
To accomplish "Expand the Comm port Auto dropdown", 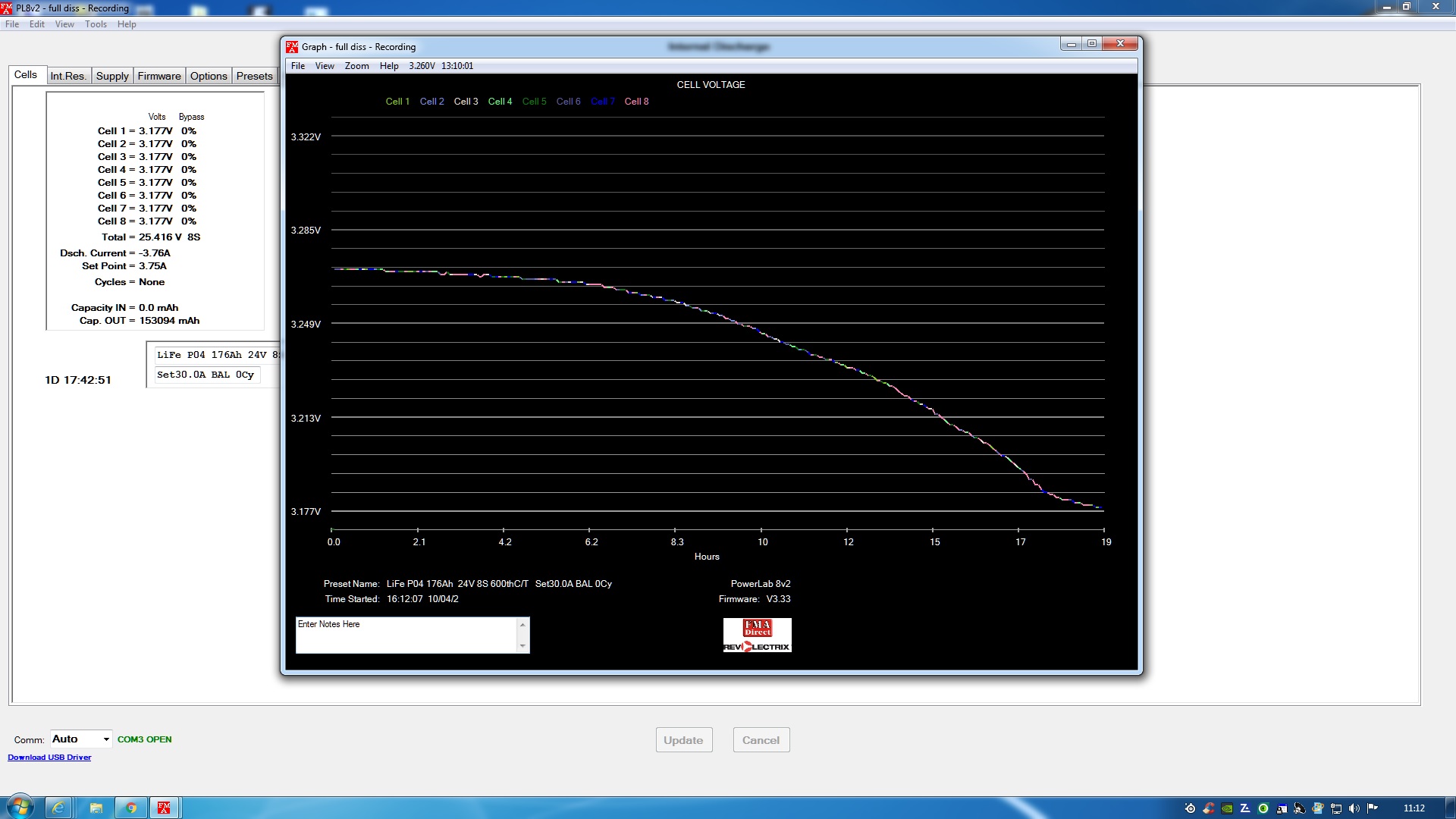I will [x=105, y=739].
